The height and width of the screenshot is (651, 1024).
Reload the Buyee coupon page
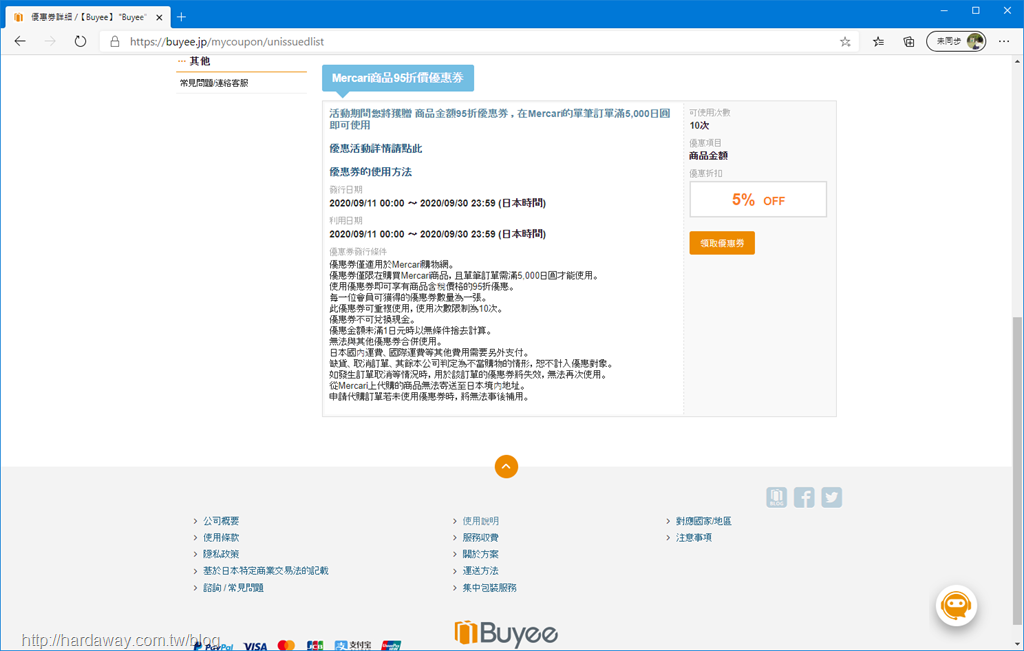tap(80, 41)
